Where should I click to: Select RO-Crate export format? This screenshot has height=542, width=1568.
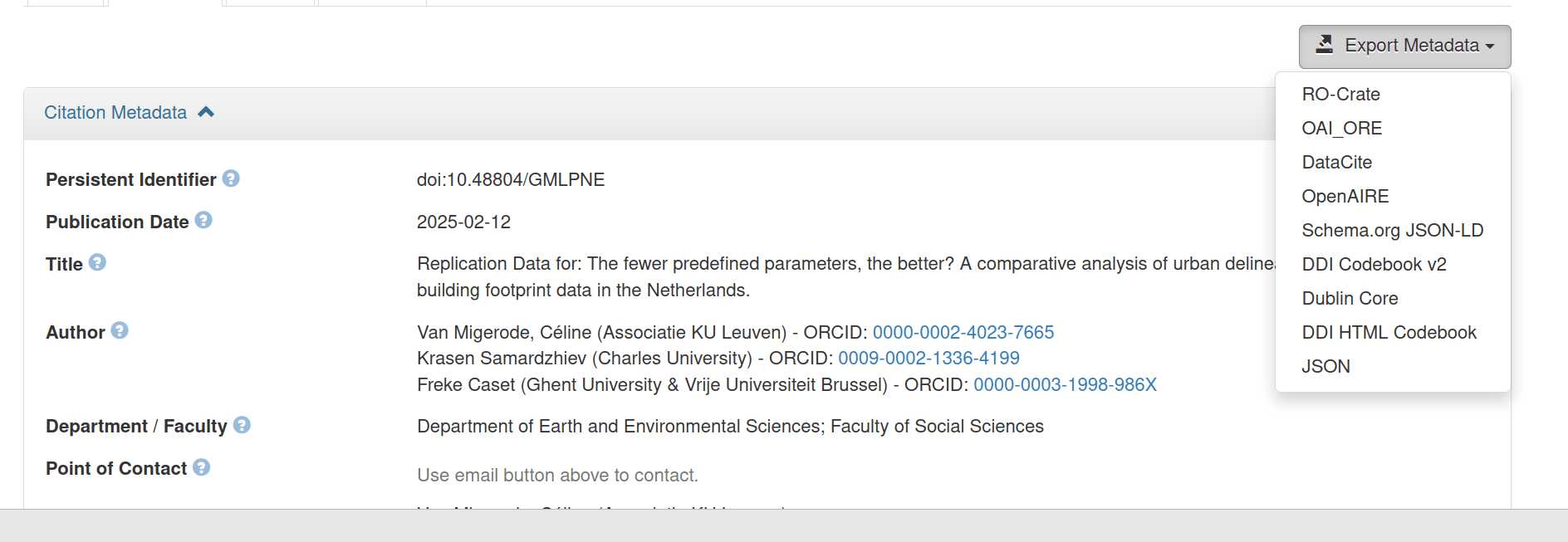[x=1340, y=95]
